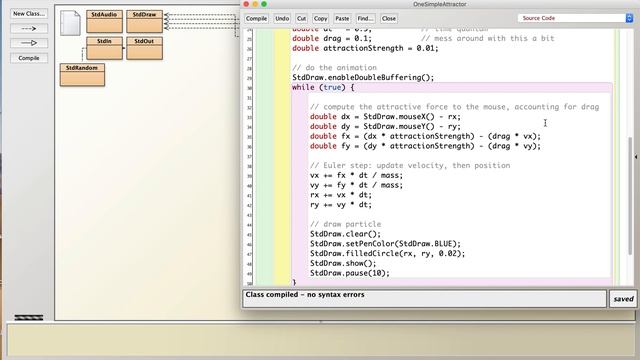Select the solid inheritance arrow tool
The image size is (640, 360).
tap(29, 43)
